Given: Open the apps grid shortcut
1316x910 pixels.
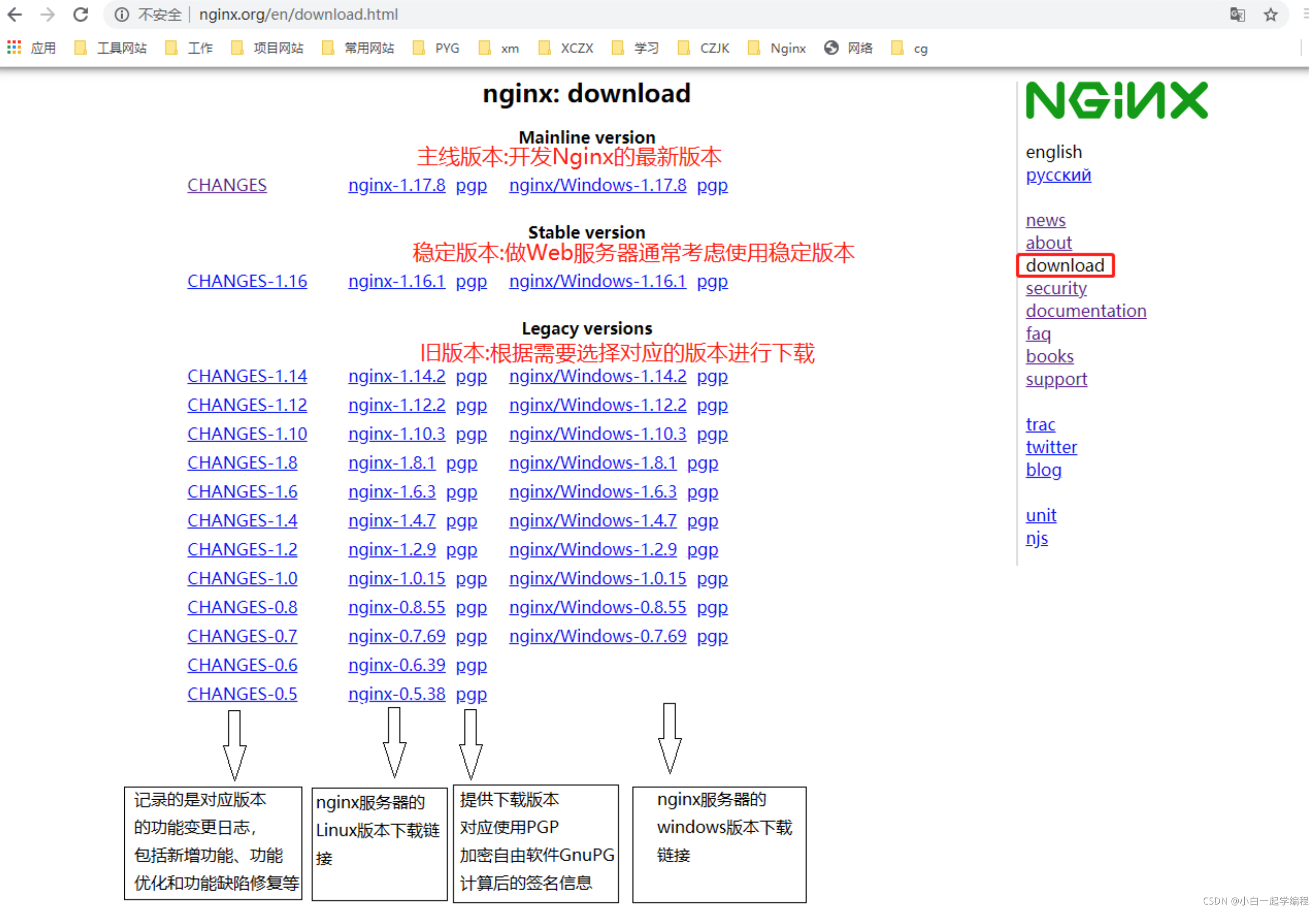Looking at the screenshot, I should pyautogui.click(x=14, y=48).
